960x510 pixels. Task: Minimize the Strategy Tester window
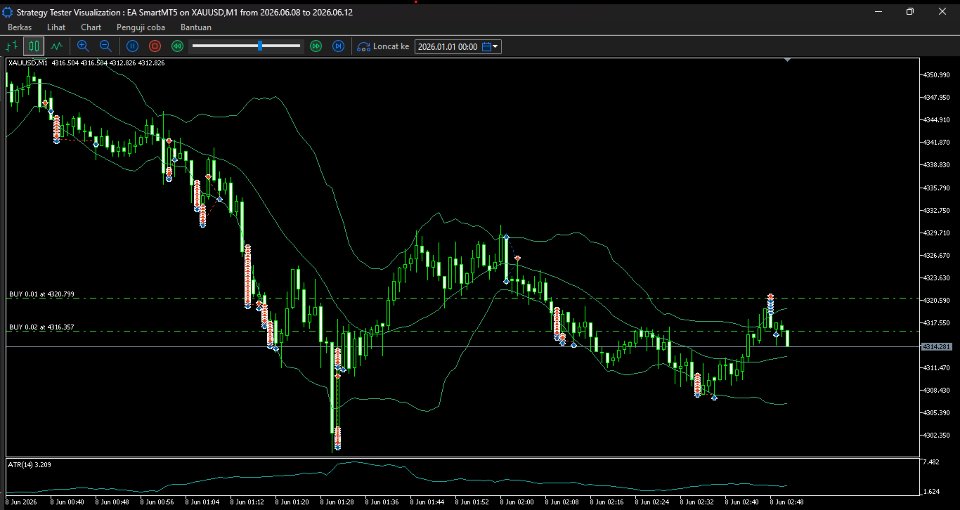point(879,12)
